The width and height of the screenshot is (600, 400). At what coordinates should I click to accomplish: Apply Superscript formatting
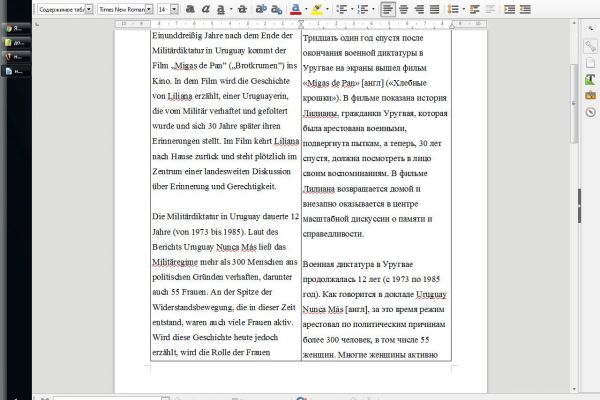tap(261, 9)
